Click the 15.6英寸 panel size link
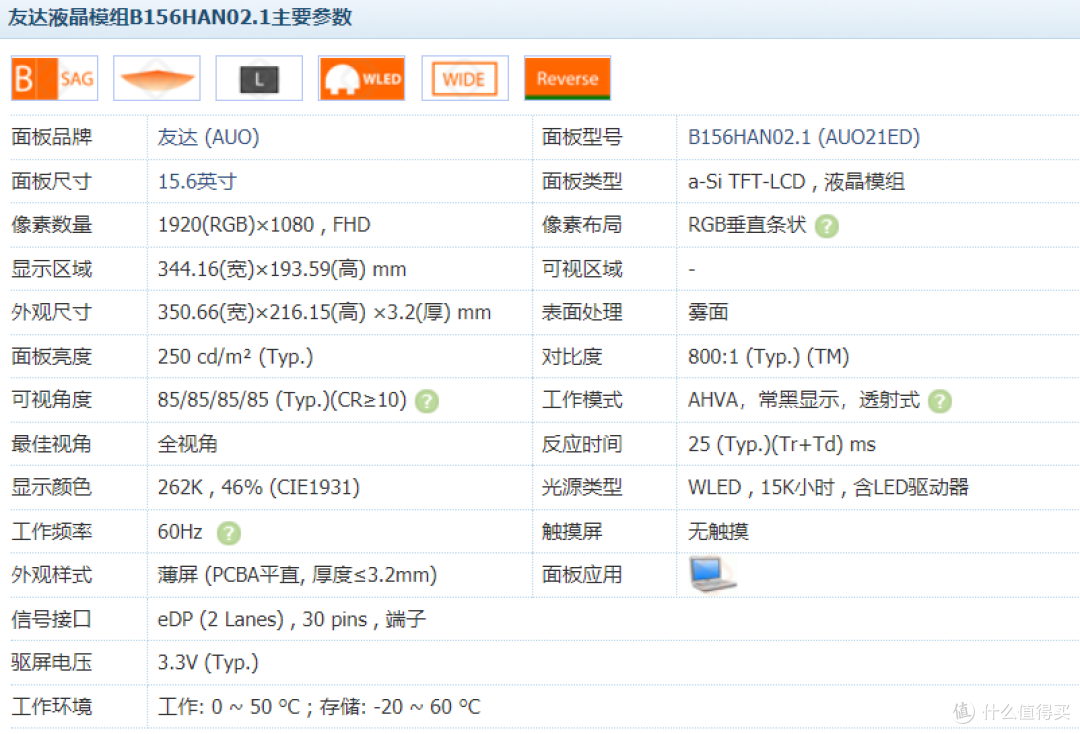The width and height of the screenshot is (1080, 734). click(197, 181)
